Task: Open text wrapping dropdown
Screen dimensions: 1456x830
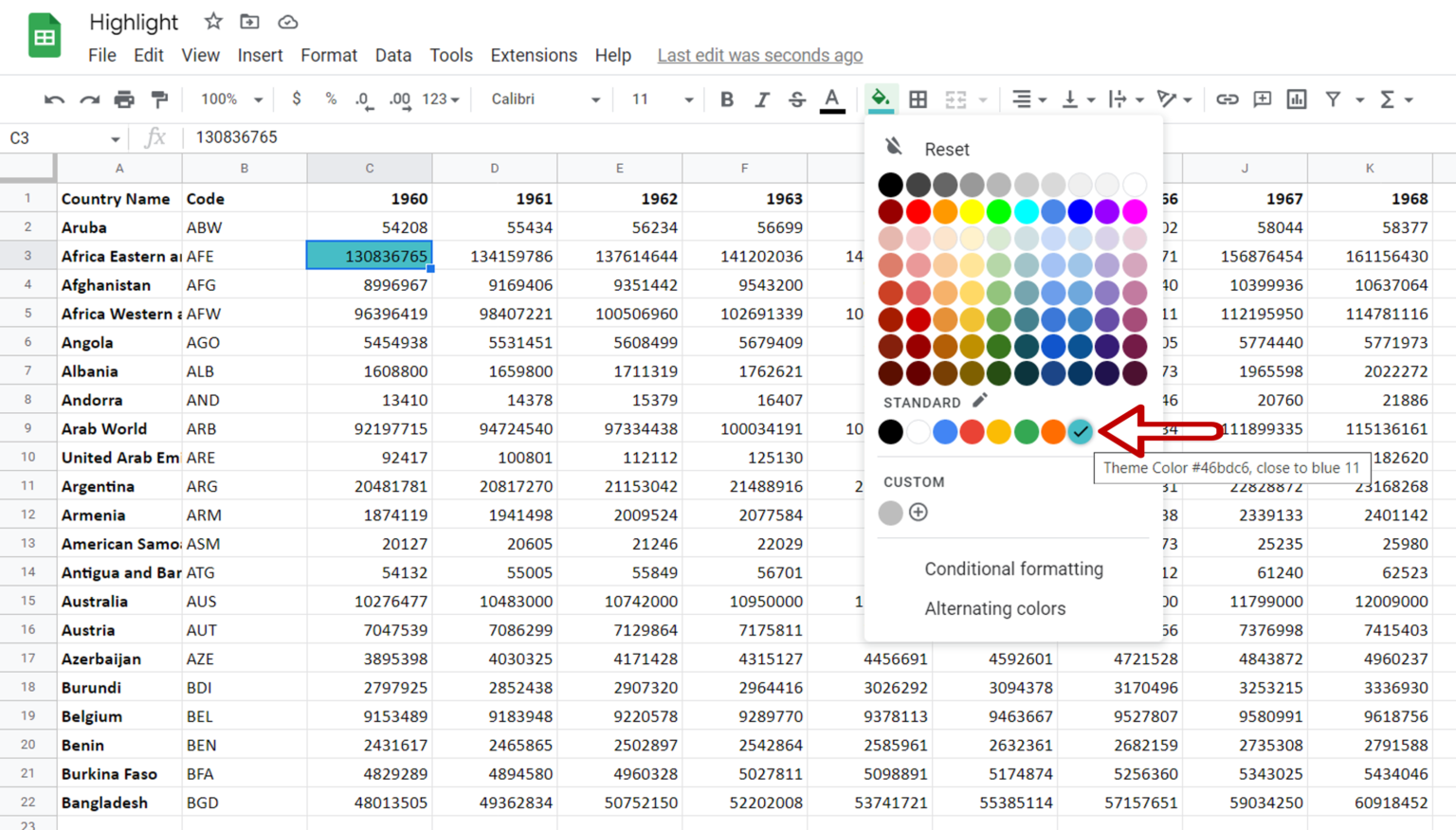Action: pos(1126,99)
